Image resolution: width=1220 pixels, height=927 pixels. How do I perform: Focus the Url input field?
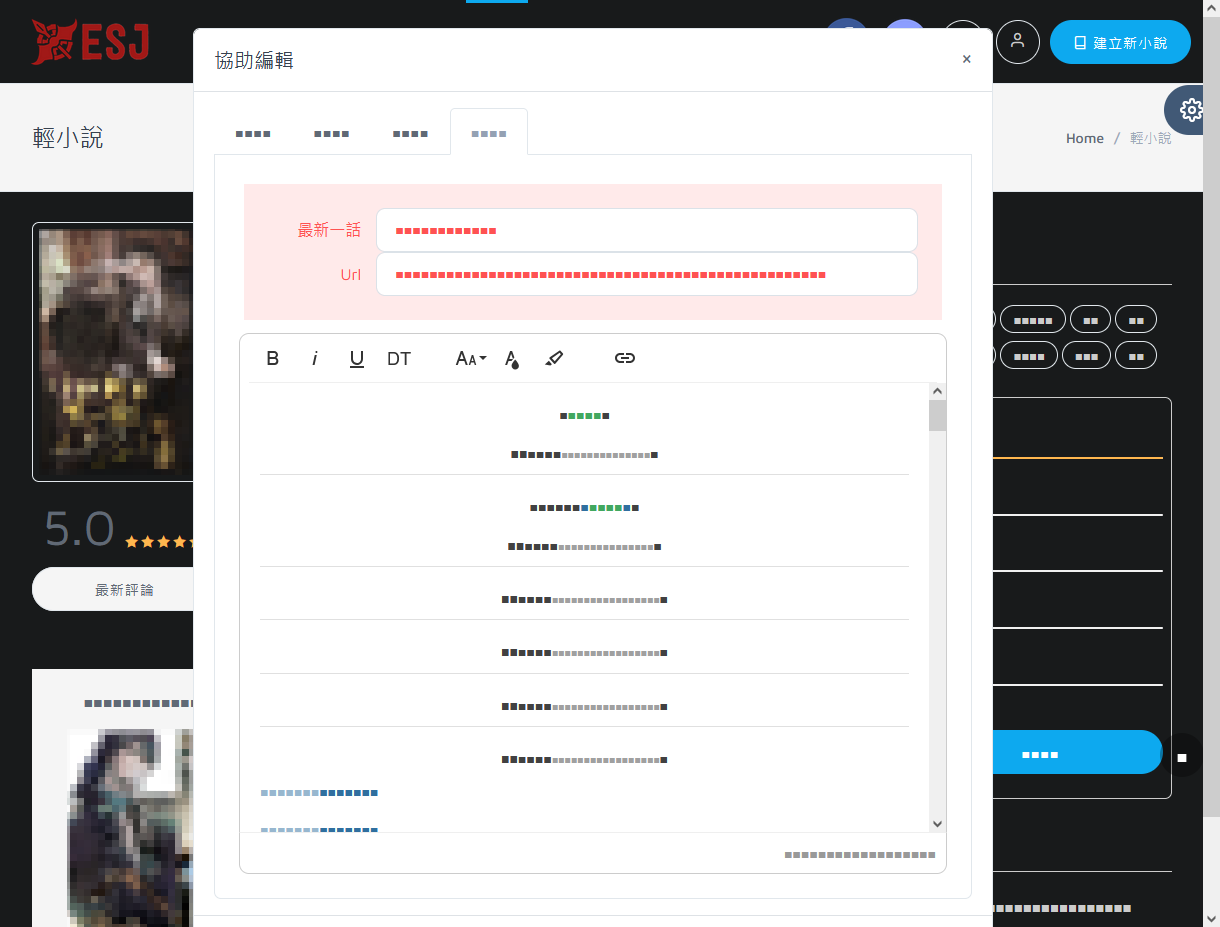(x=646, y=274)
